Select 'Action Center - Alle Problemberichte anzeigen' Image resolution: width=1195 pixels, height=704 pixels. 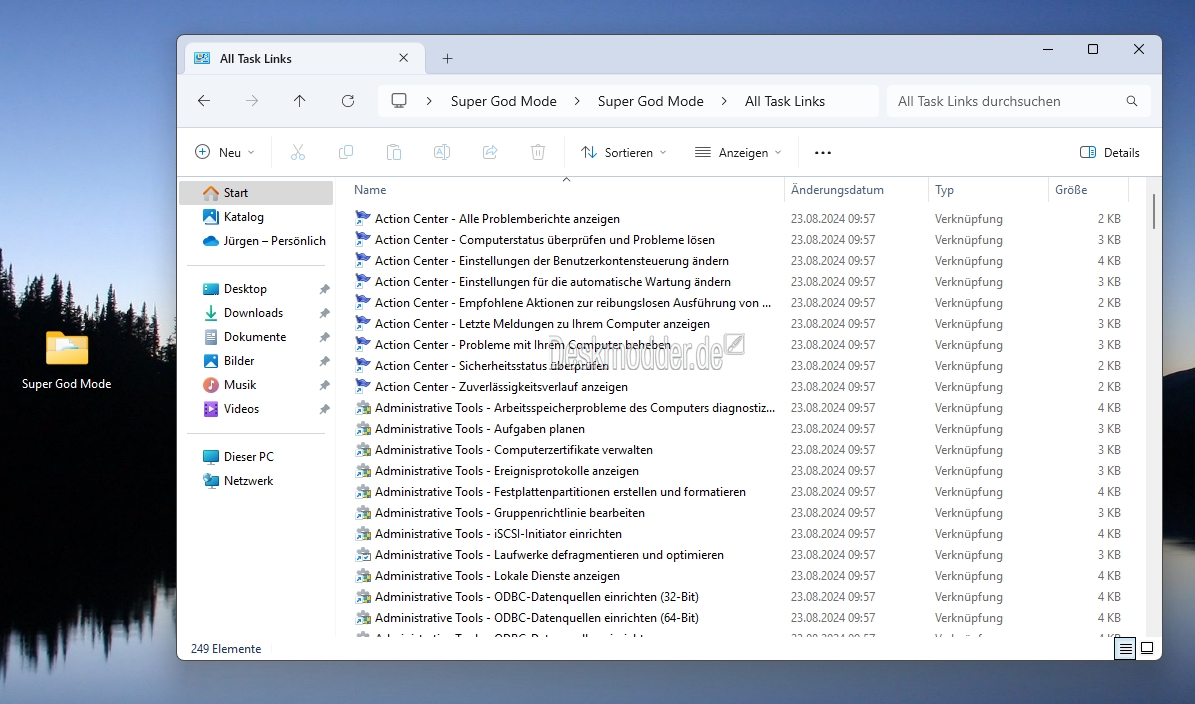coord(497,219)
